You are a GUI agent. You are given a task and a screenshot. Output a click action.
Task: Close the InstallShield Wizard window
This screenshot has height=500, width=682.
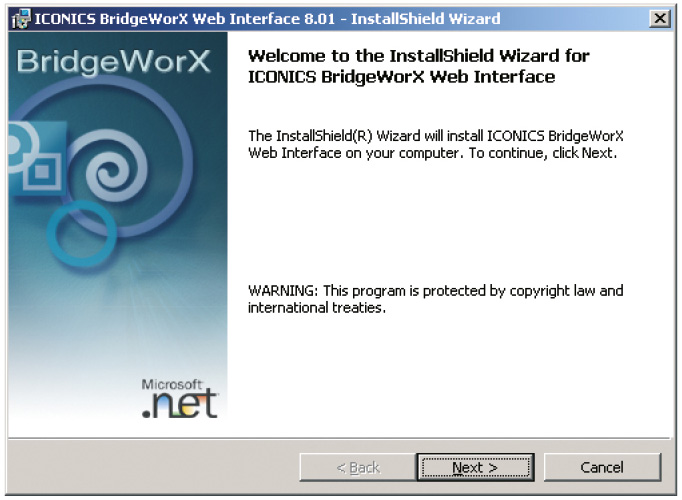click(x=659, y=19)
